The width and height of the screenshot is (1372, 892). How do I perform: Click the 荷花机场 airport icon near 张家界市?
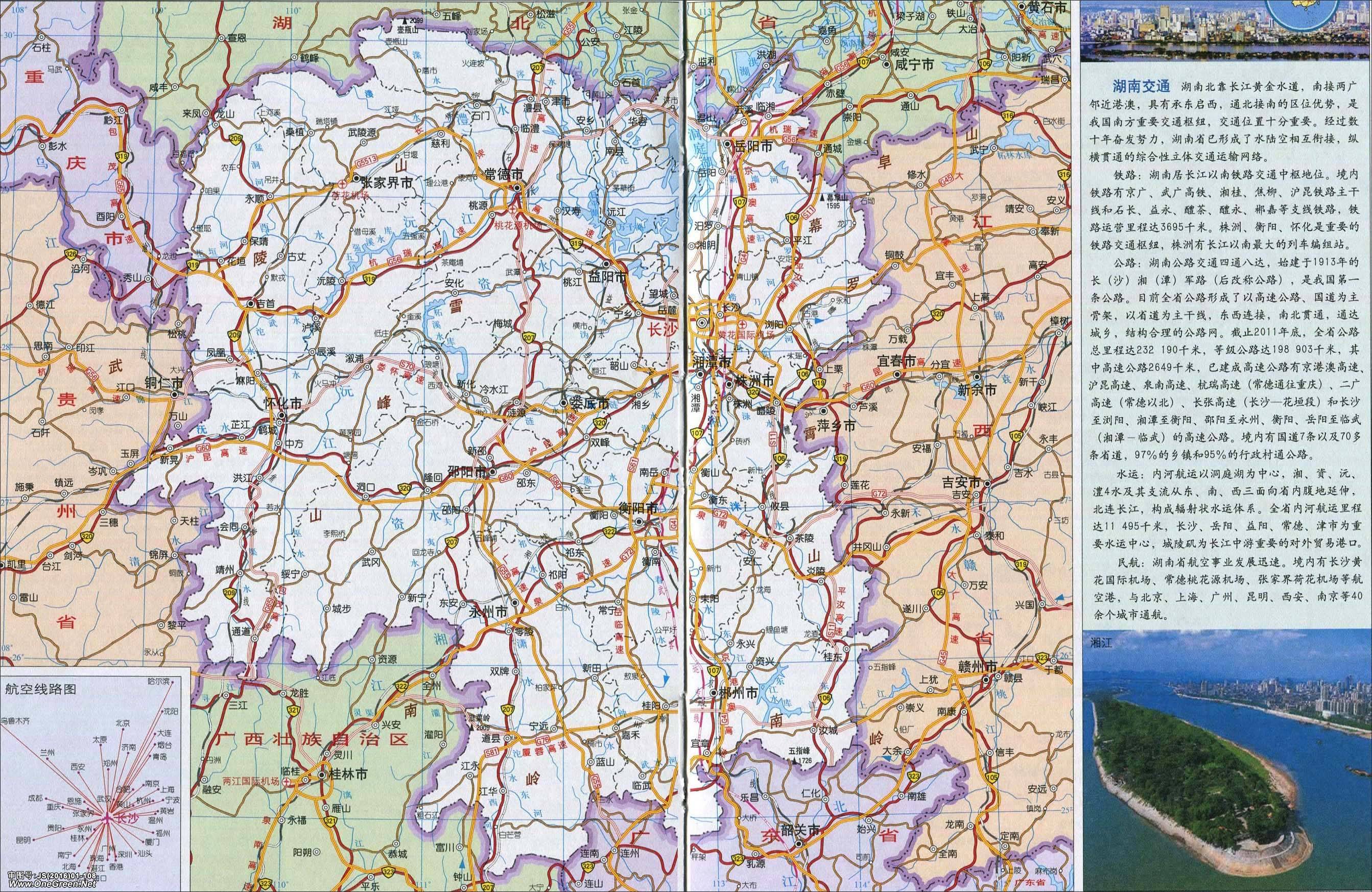(x=342, y=184)
